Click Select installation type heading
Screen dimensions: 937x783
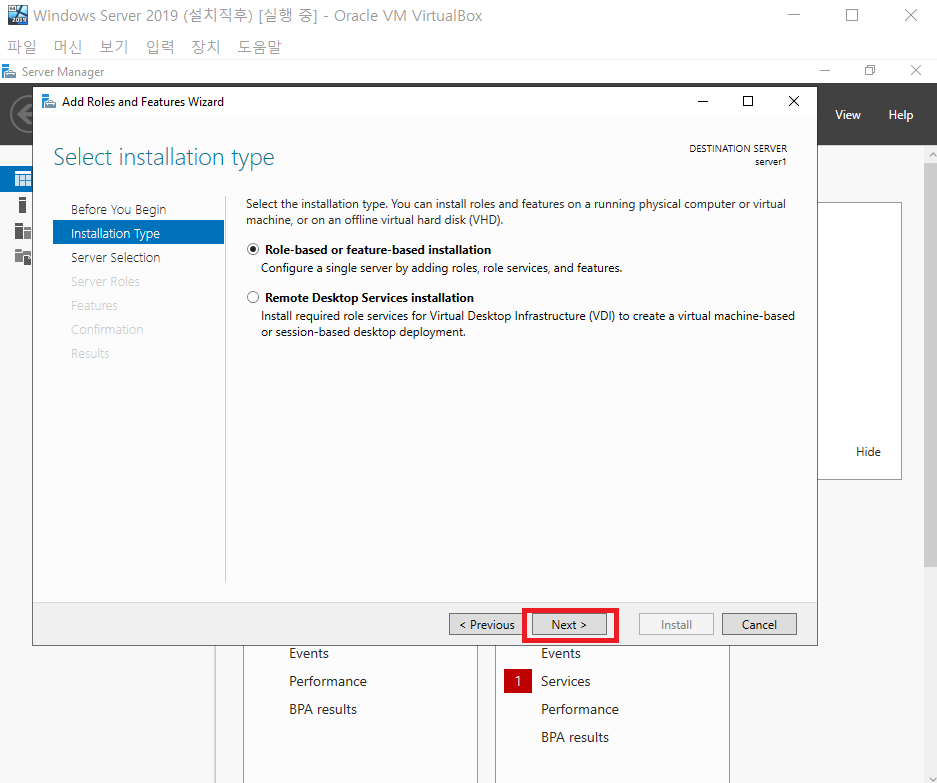coord(164,157)
